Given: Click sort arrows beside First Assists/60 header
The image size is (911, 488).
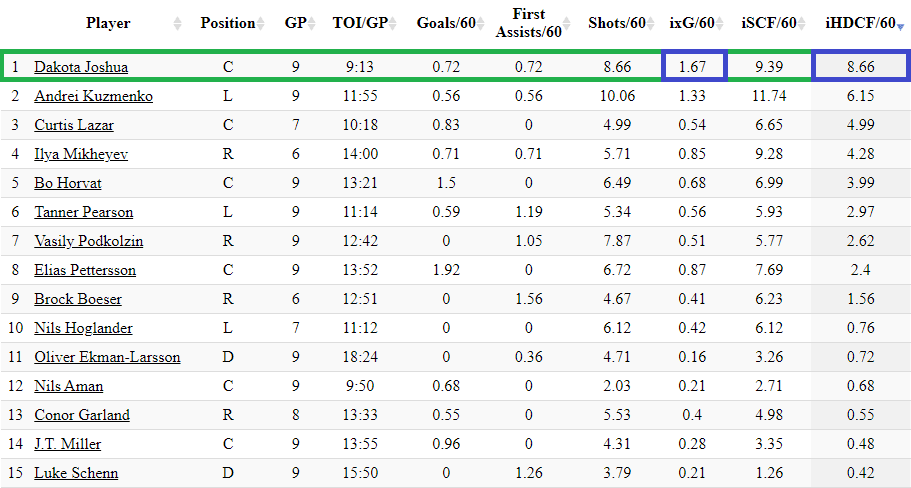Looking at the screenshot, I should (569, 23).
